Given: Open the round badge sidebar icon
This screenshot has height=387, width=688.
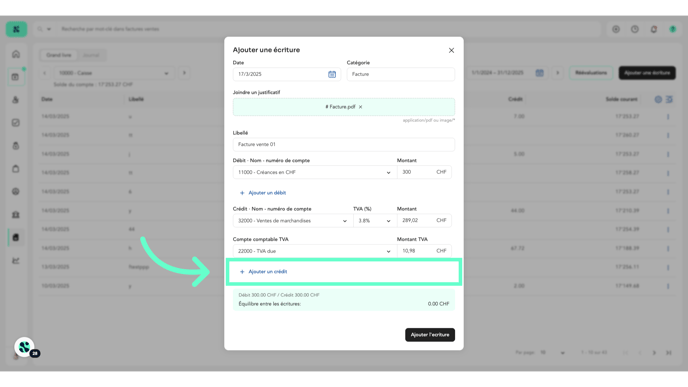Looking at the screenshot, I should point(16,192).
